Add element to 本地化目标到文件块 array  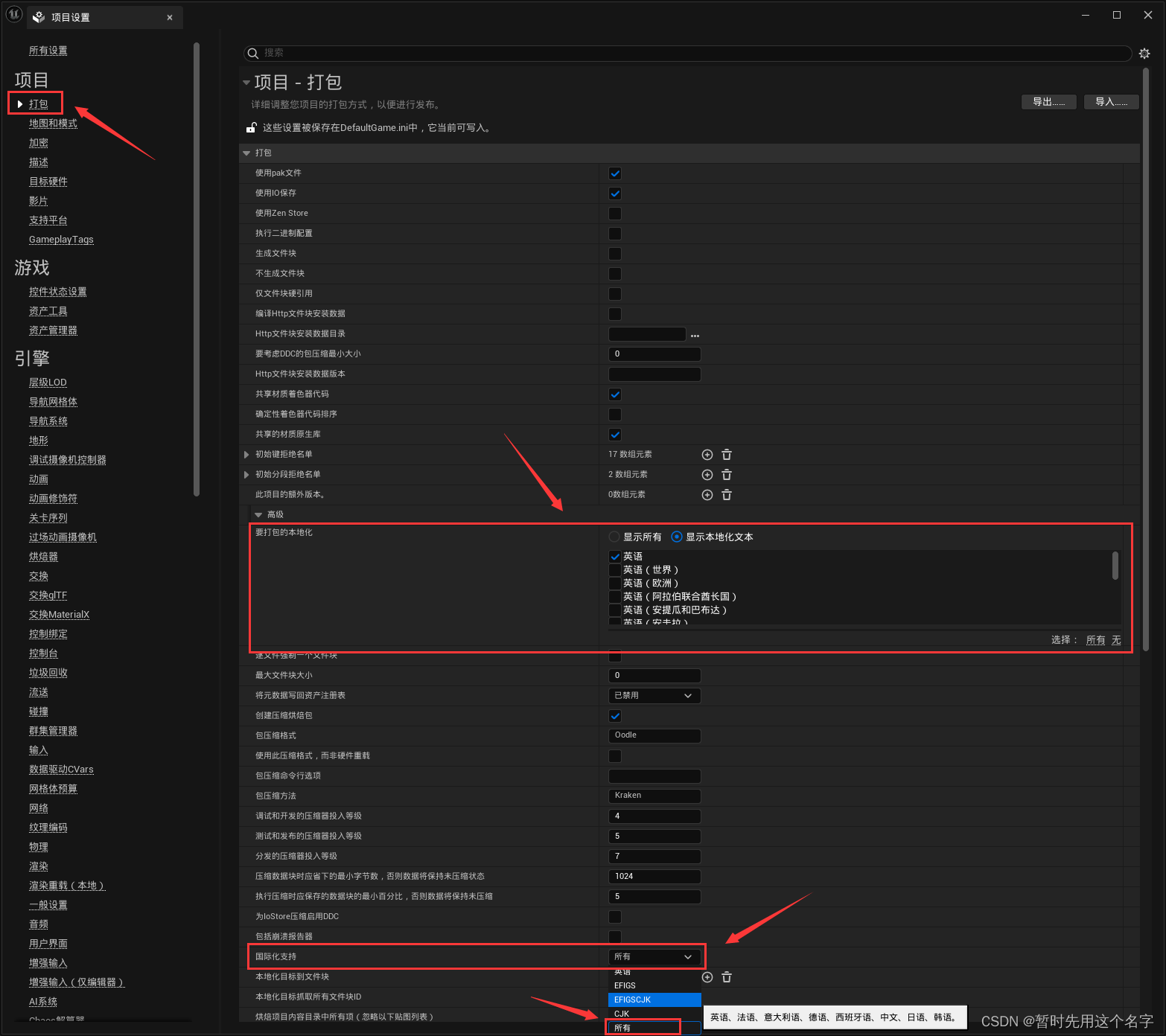(x=707, y=977)
